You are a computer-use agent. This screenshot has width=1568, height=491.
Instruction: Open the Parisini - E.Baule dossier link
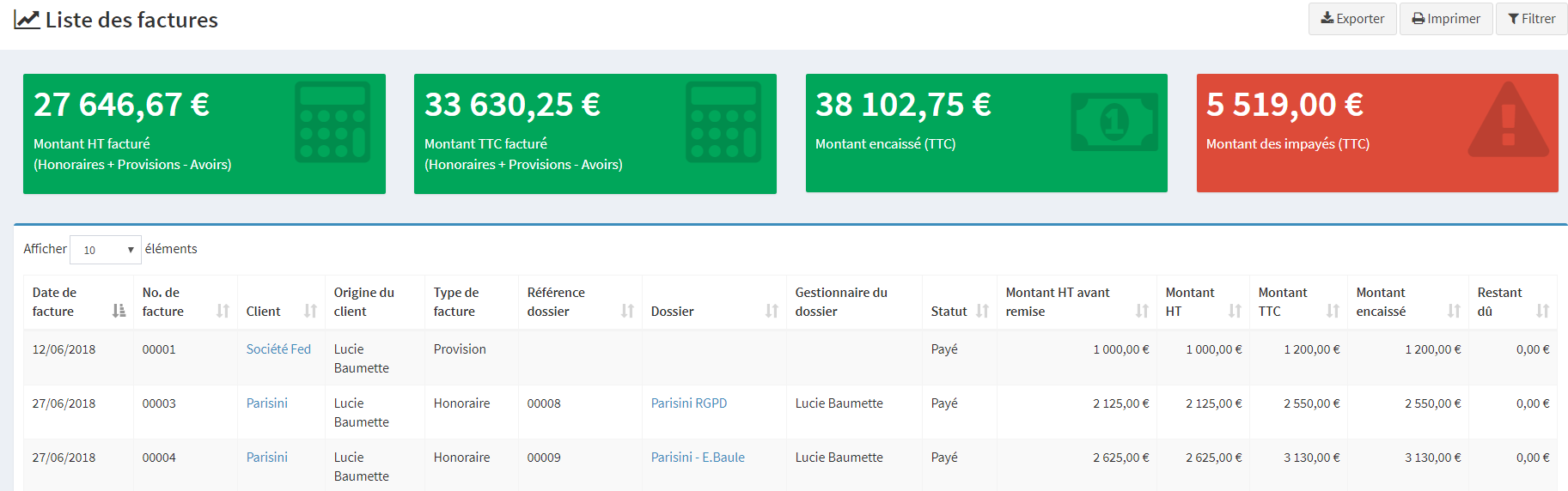click(698, 458)
